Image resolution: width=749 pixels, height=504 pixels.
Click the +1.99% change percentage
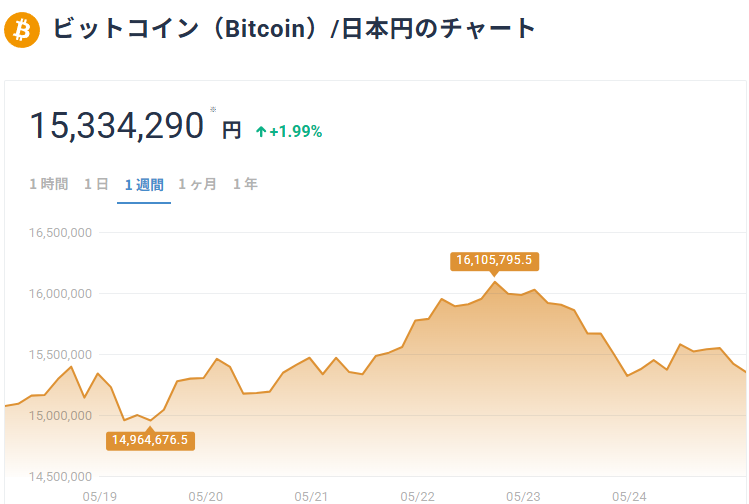296,131
